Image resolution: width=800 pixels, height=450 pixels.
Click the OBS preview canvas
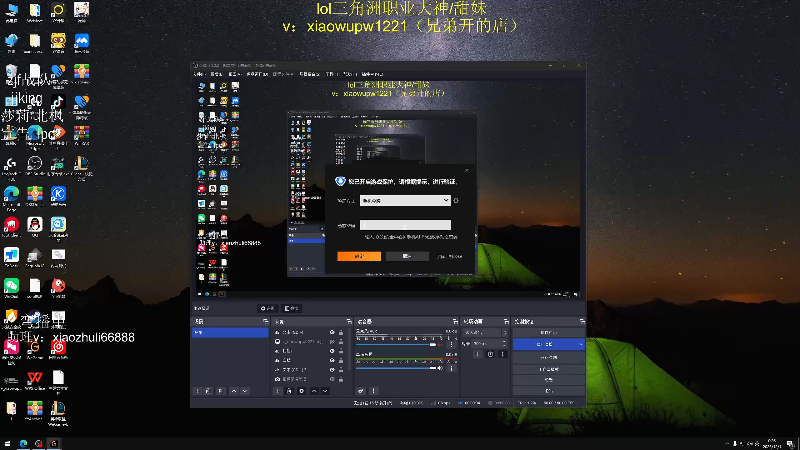click(388, 189)
